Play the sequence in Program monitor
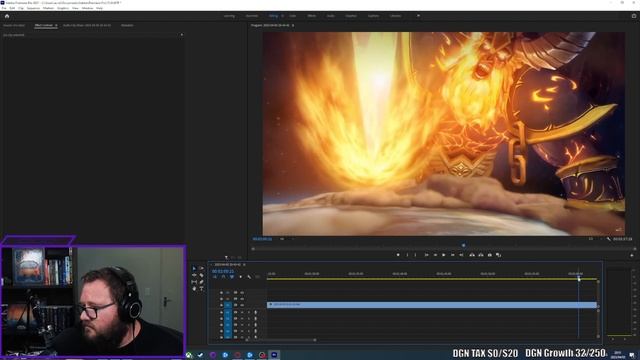640x360 pixels. (x=444, y=255)
